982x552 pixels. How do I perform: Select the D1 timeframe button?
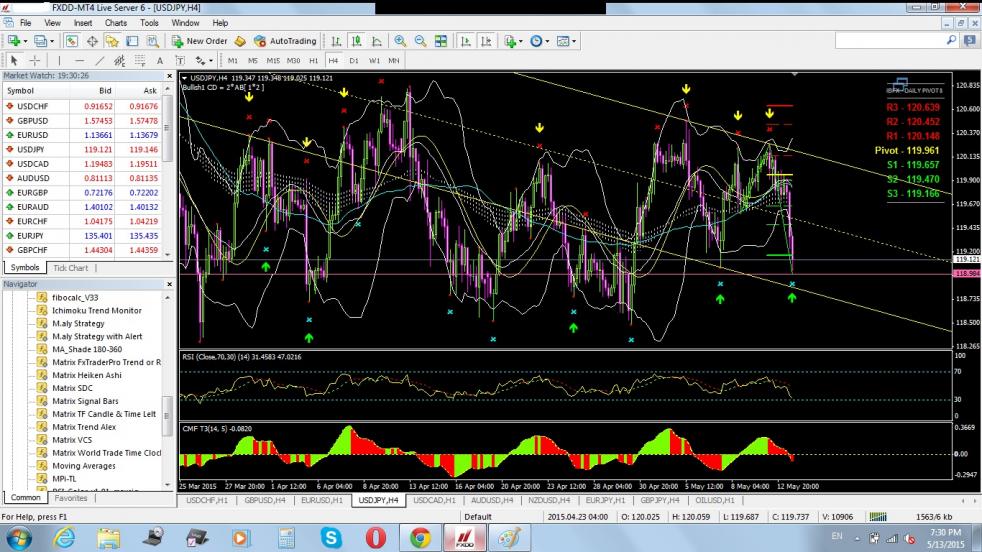click(x=353, y=60)
